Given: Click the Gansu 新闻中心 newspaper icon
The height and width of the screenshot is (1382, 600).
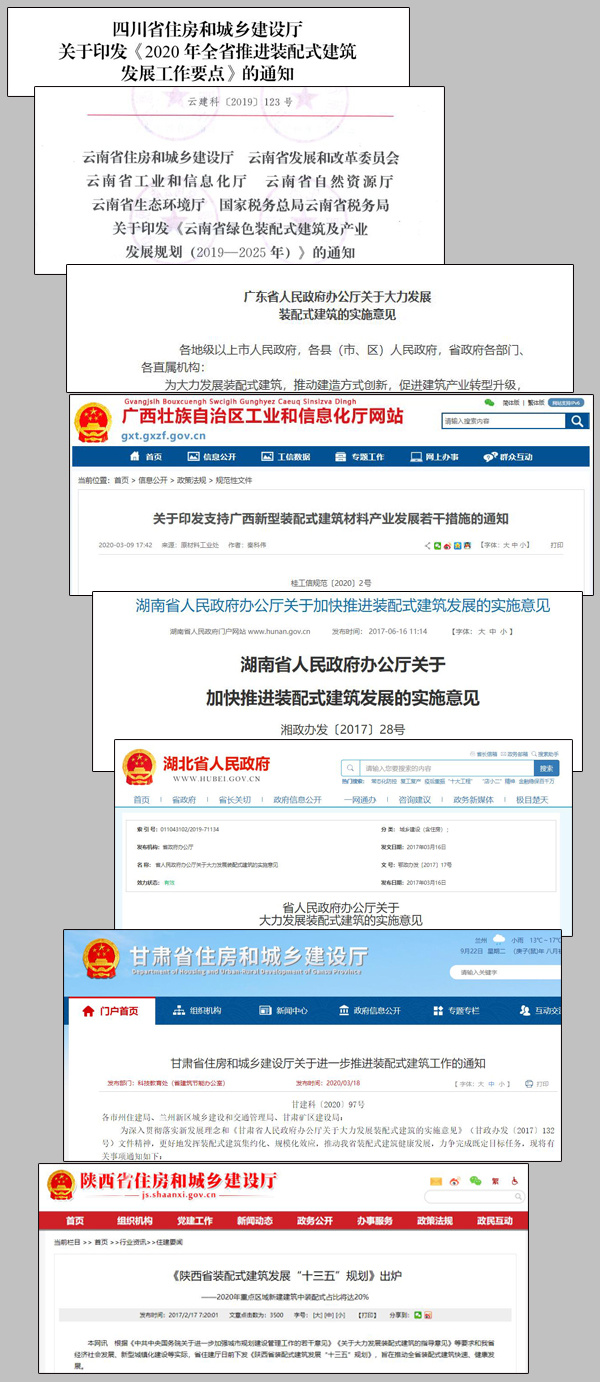Looking at the screenshot, I should 267,1011.
